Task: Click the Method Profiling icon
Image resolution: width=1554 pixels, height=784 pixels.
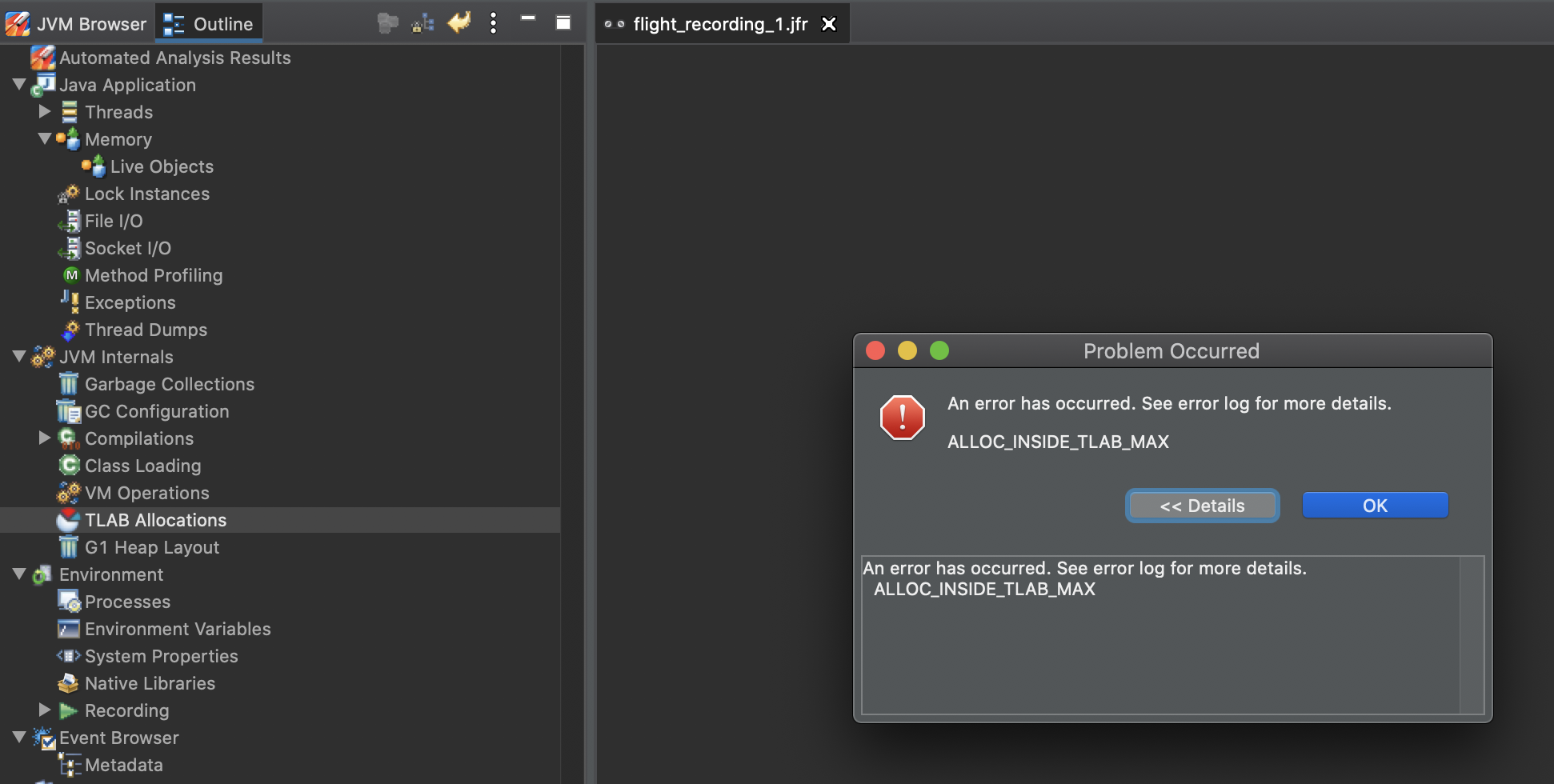Action: click(x=71, y=276)
